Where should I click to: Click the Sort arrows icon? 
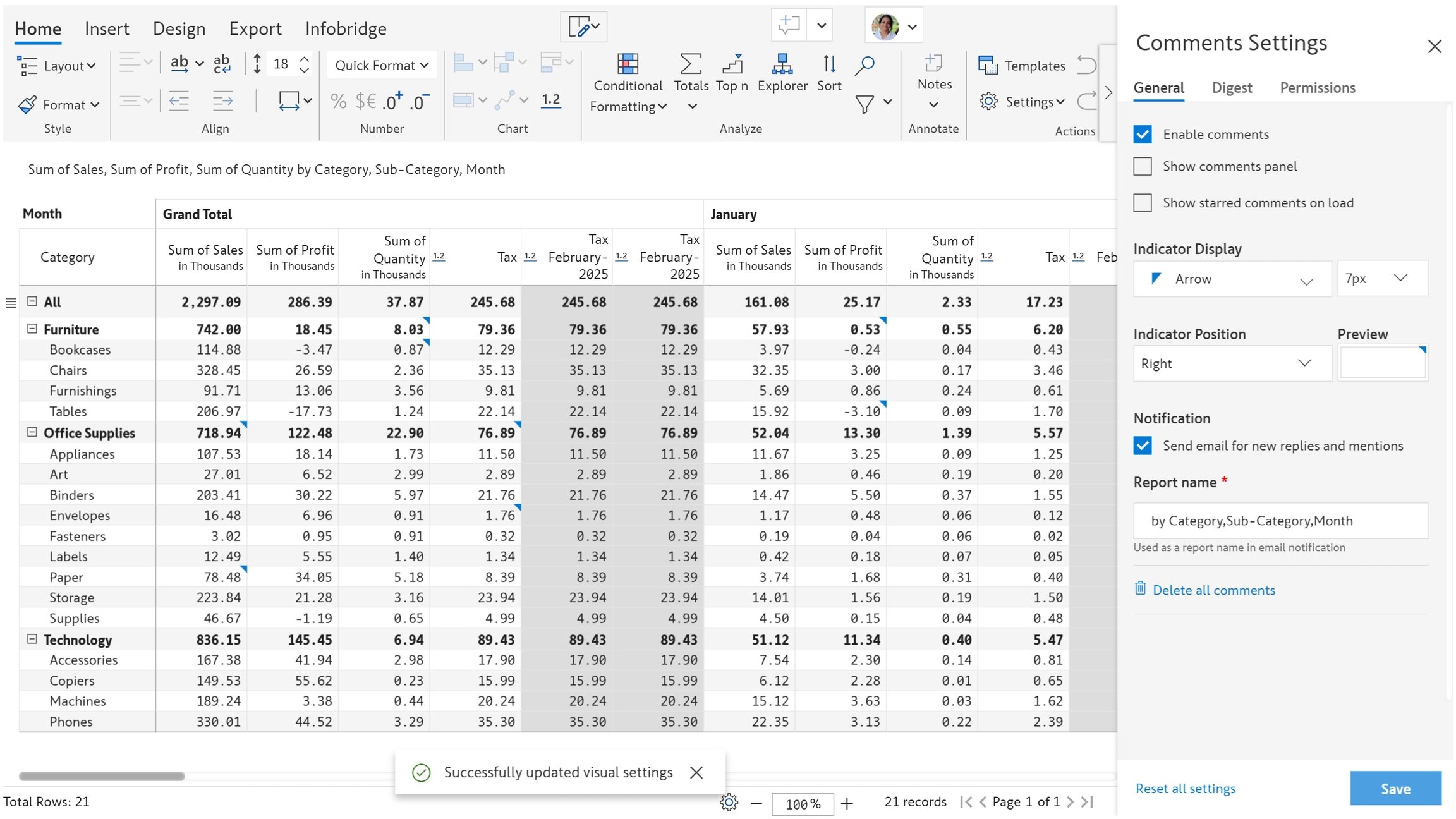(829, 64)
